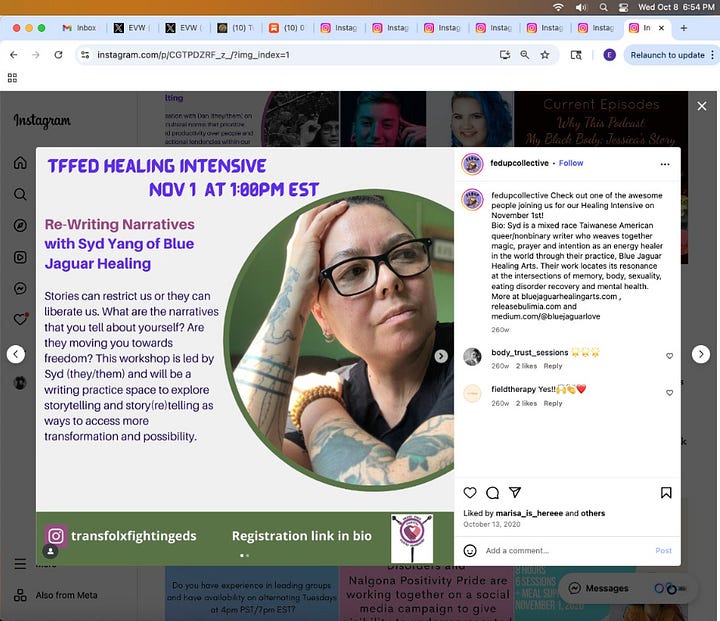720x621 pixels.
Task: Open Notifications heart in sidebar
Action: pos(20,319)
